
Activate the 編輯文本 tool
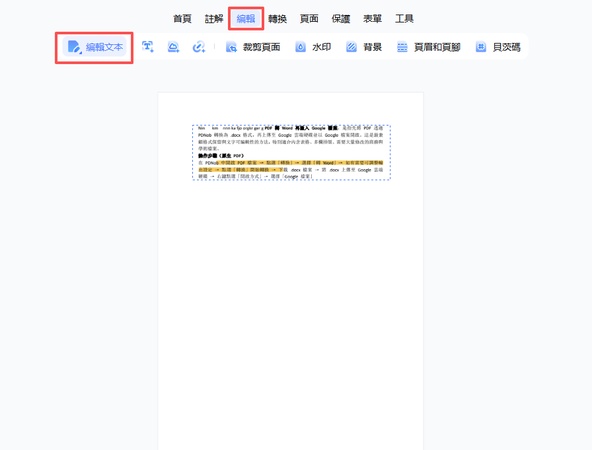[94, 47]
